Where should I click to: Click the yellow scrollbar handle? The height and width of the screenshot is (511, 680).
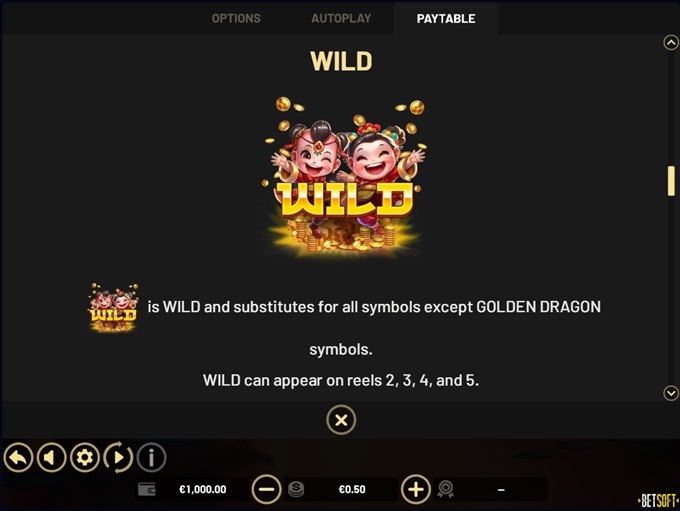[x=671, y=181]
